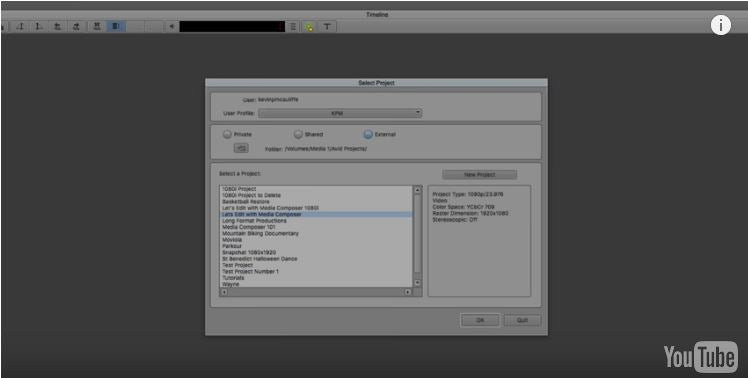Click the left arrow before timecode display

[x=172, y=27]
